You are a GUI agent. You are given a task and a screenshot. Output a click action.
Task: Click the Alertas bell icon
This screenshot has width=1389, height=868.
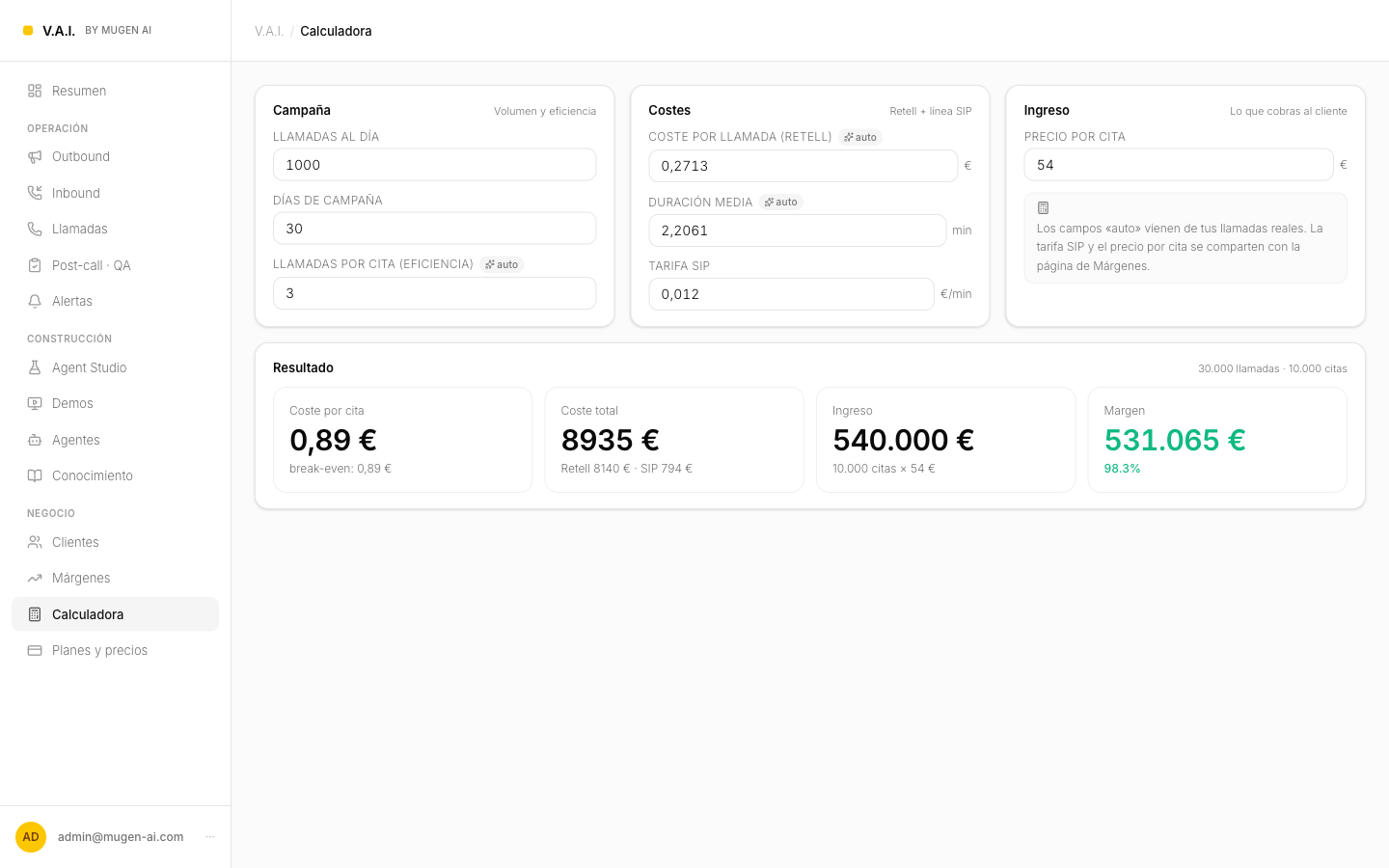(x=35, y=301)
